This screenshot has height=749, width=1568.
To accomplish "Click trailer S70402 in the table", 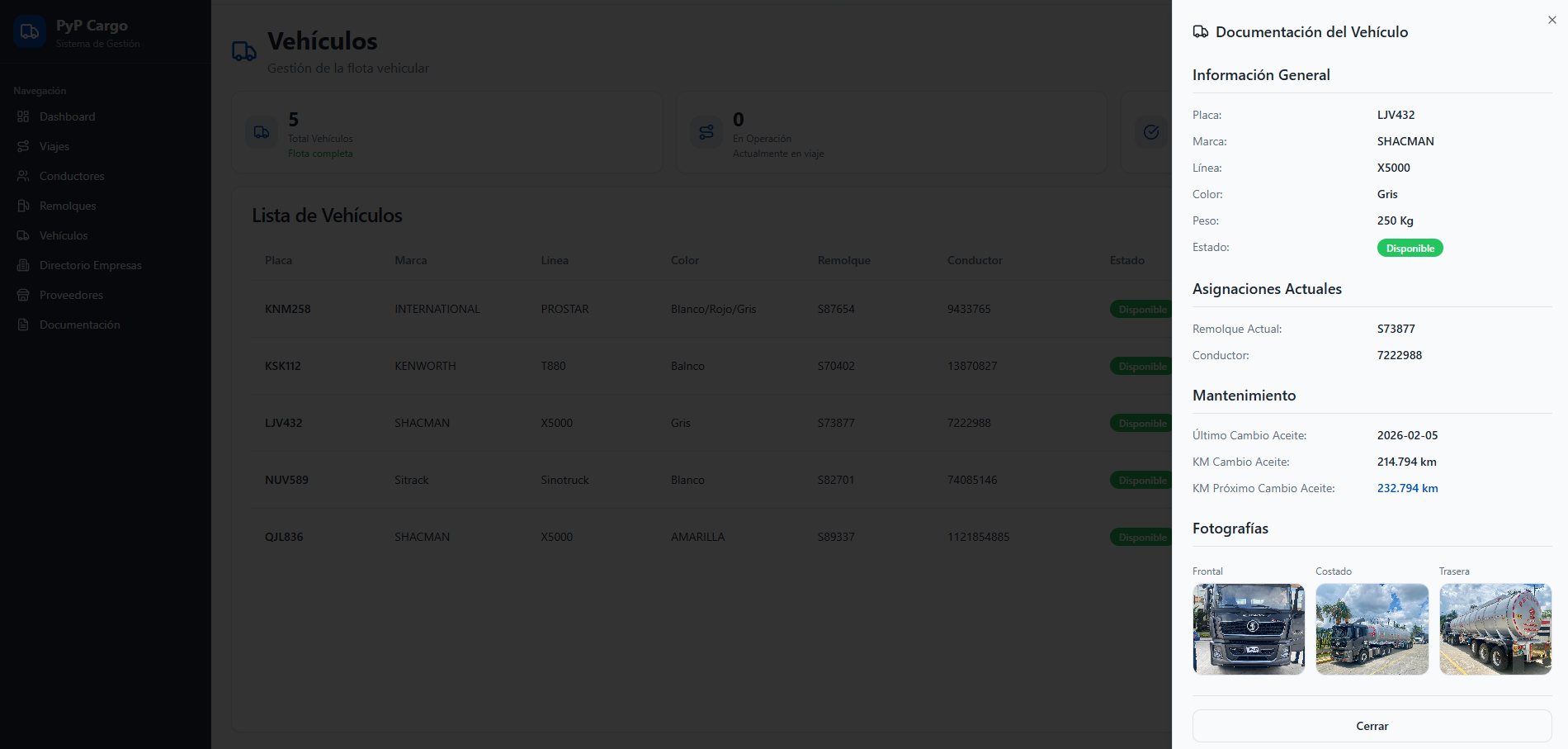I will point(836,366).
